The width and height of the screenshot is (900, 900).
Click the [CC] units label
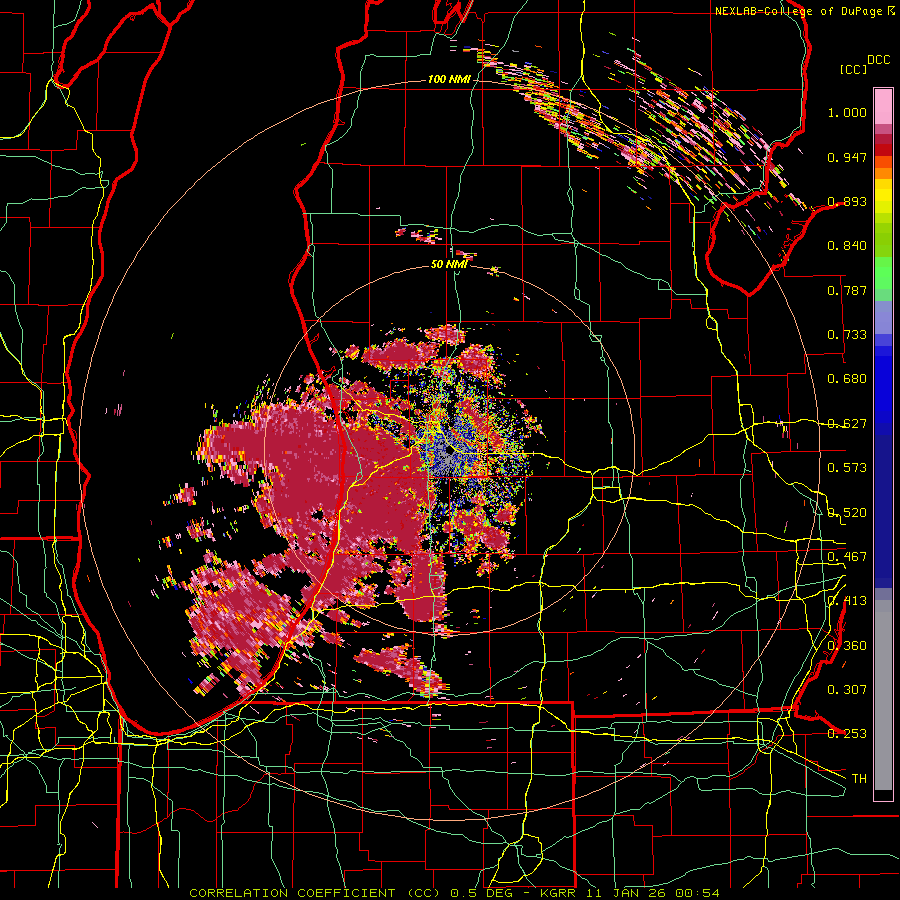pos(854,69)
